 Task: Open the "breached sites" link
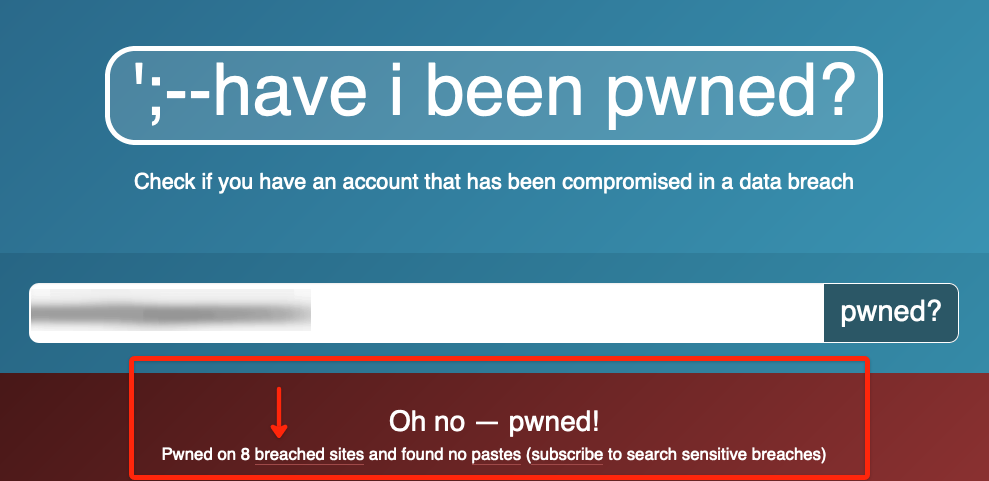click(x=309, y=455)
